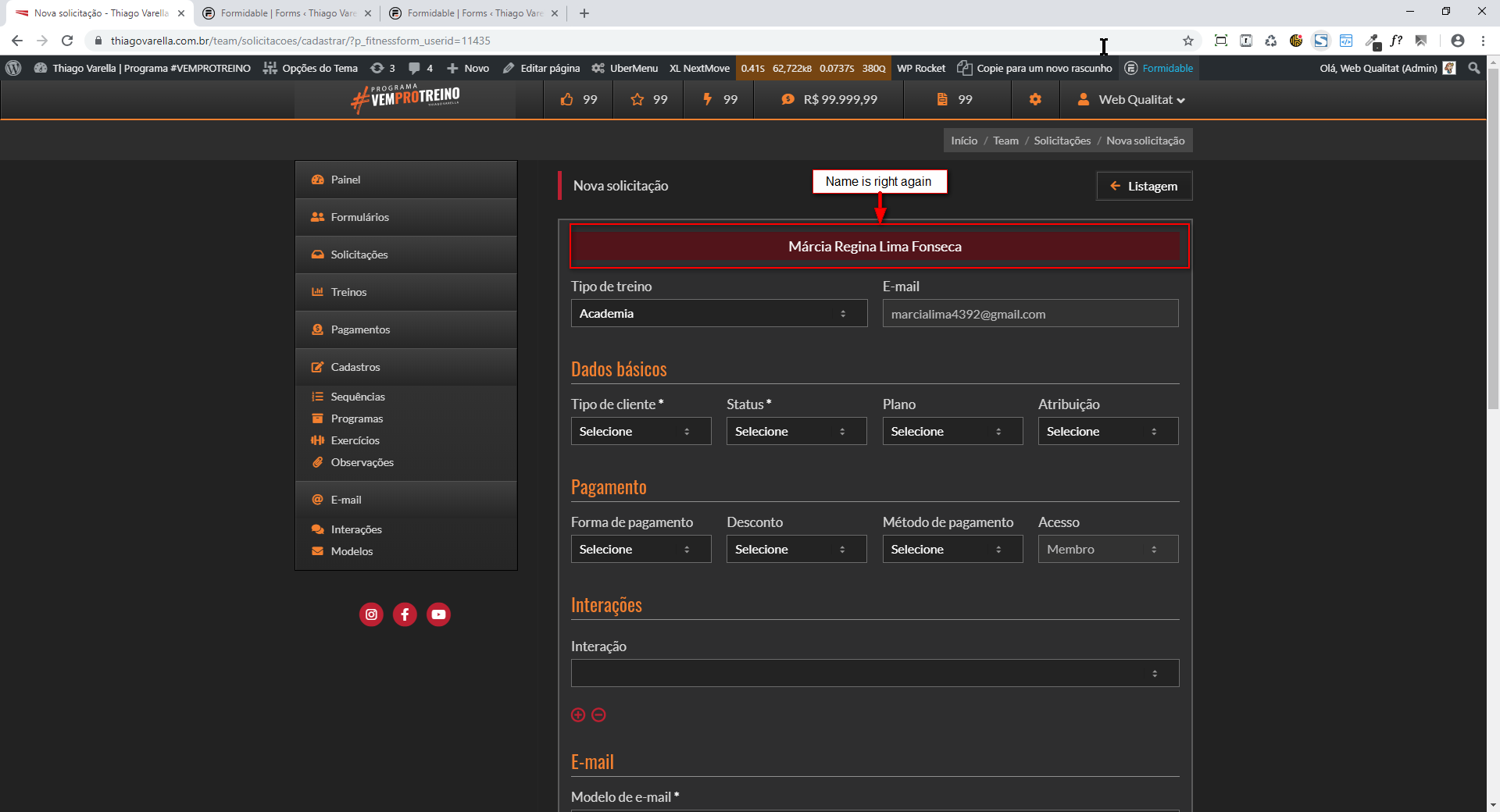The image size is (1500, 812).
Task: Click the Listagem back button
Action: 1144,186
